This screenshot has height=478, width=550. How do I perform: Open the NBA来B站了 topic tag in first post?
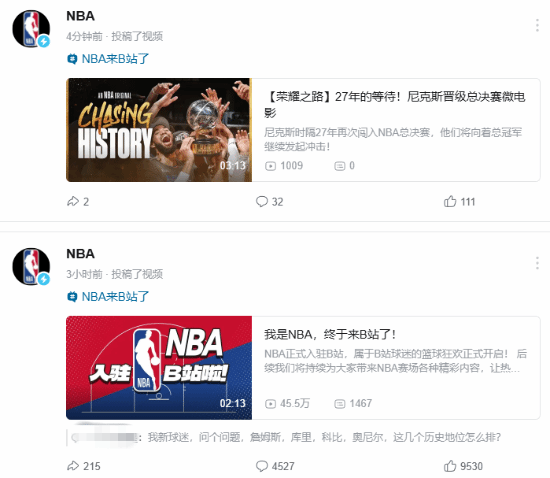108,59
